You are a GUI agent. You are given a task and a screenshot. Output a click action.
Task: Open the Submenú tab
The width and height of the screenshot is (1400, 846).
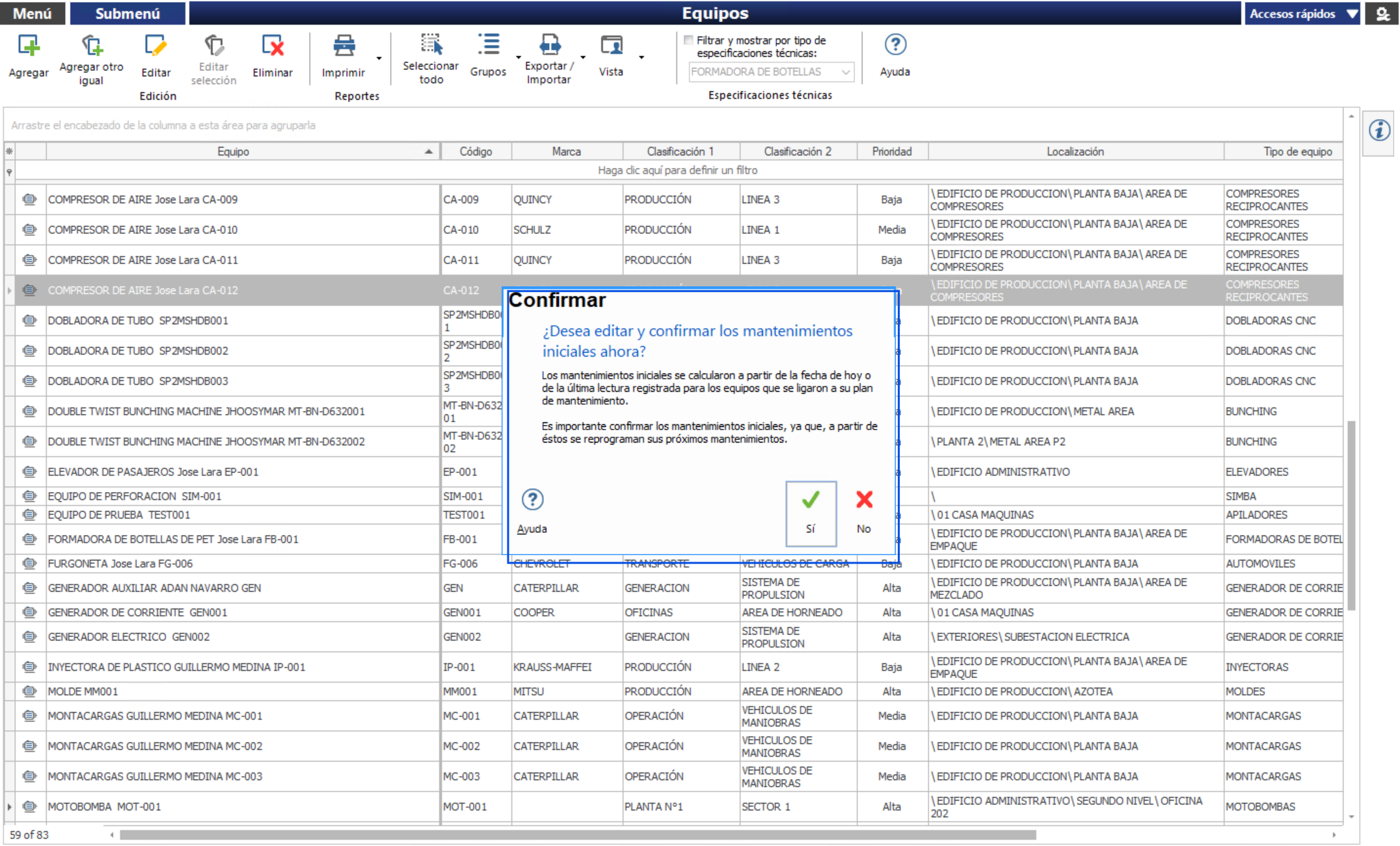pos(128,14)
